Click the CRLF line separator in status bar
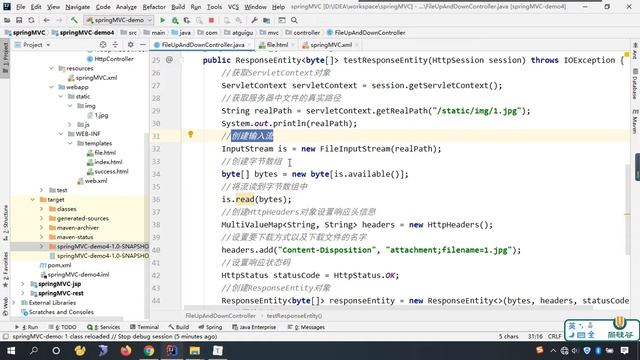This screenshot has width=640, height=360. (x=554, y=337)
